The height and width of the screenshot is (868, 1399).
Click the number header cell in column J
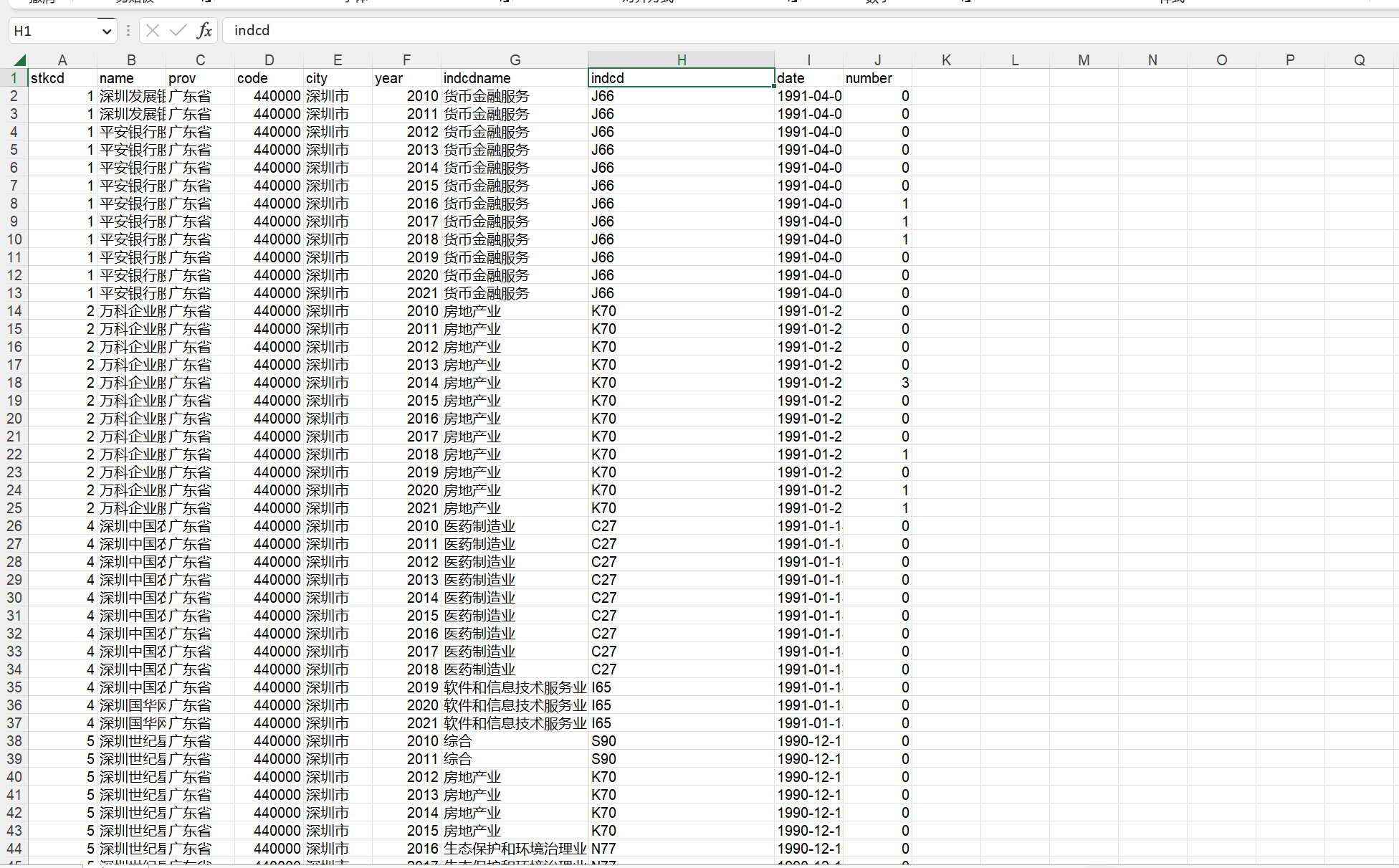coord(877,78)
